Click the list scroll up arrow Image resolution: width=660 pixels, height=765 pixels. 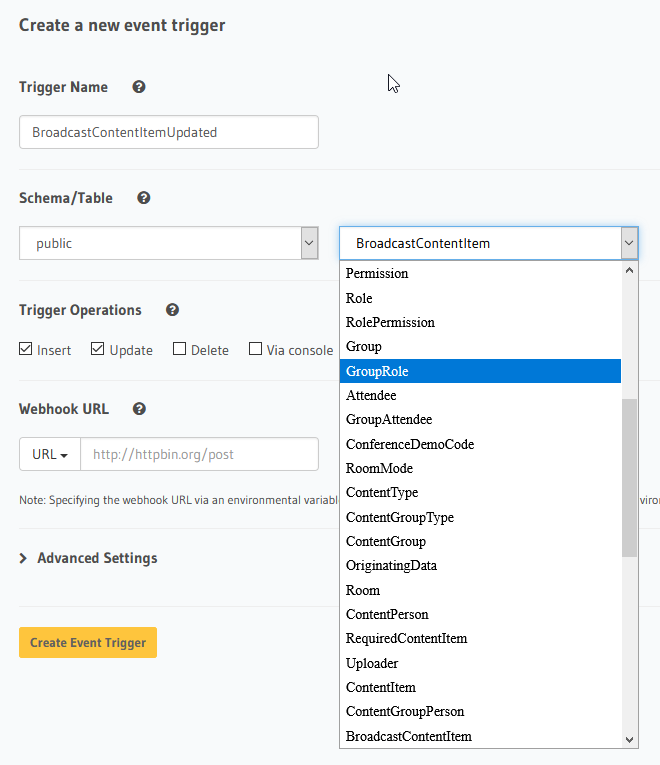pyautogui.click(x=629, y=270)
